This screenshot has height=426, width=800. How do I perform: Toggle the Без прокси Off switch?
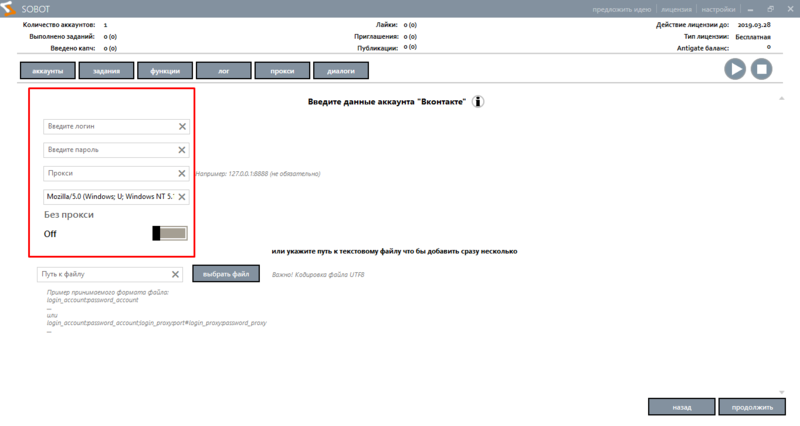[x=169, y=233]
